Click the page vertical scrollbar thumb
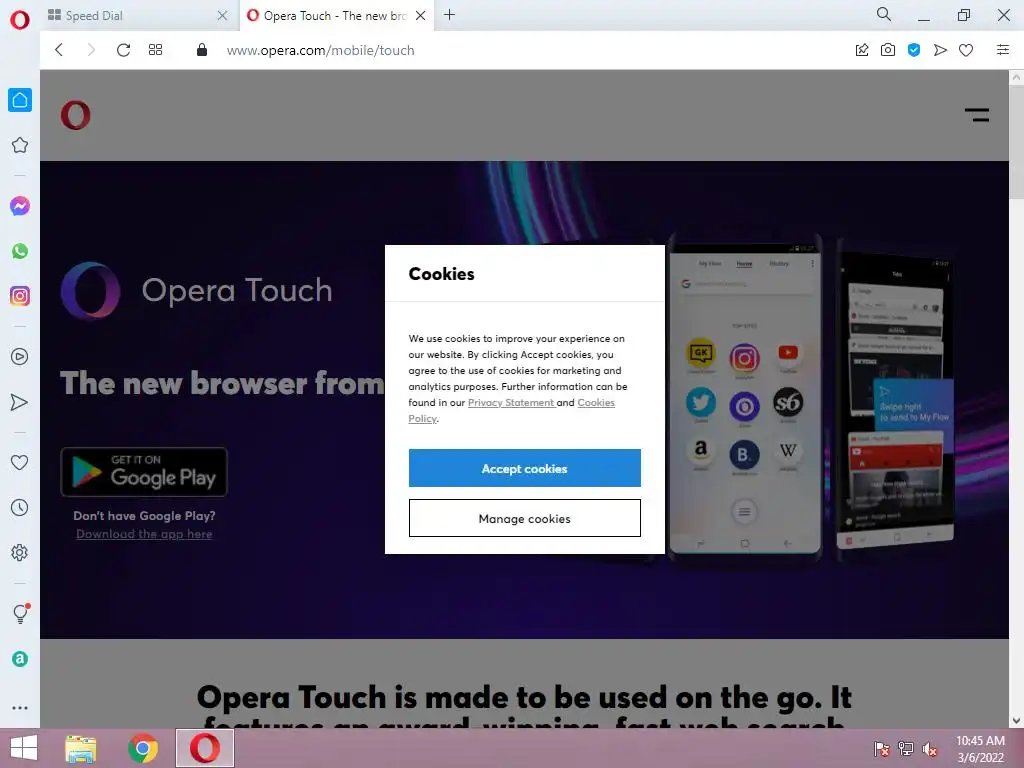Viewport: 1024px width, 768px height. [x=1016, y=144]
